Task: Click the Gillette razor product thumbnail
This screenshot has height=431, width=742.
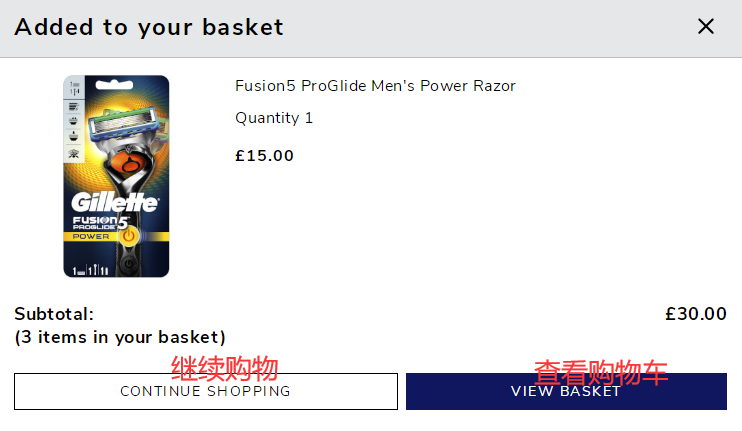Action: 116,176
